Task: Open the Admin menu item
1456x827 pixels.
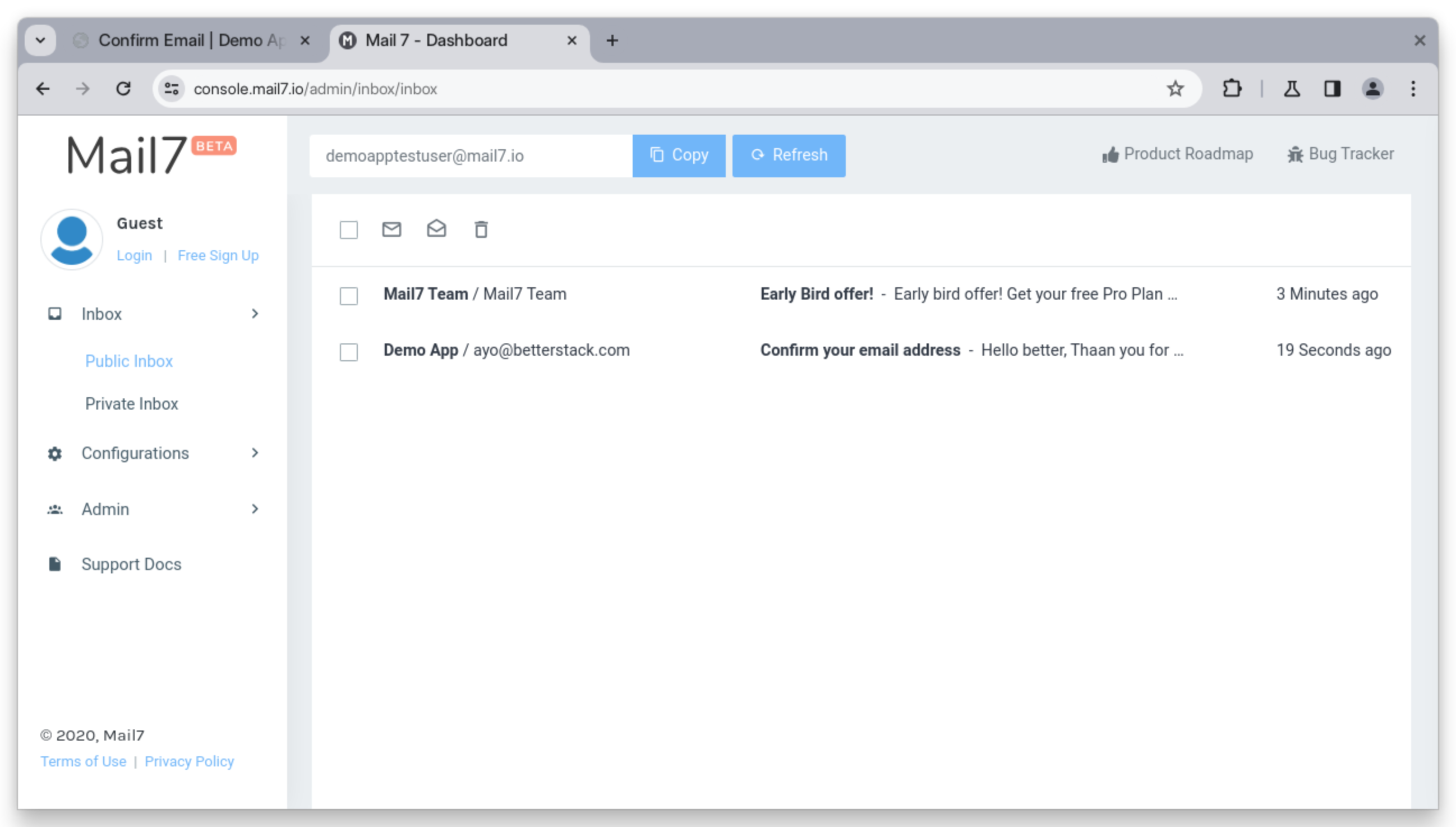Action: tap(153, 509)
